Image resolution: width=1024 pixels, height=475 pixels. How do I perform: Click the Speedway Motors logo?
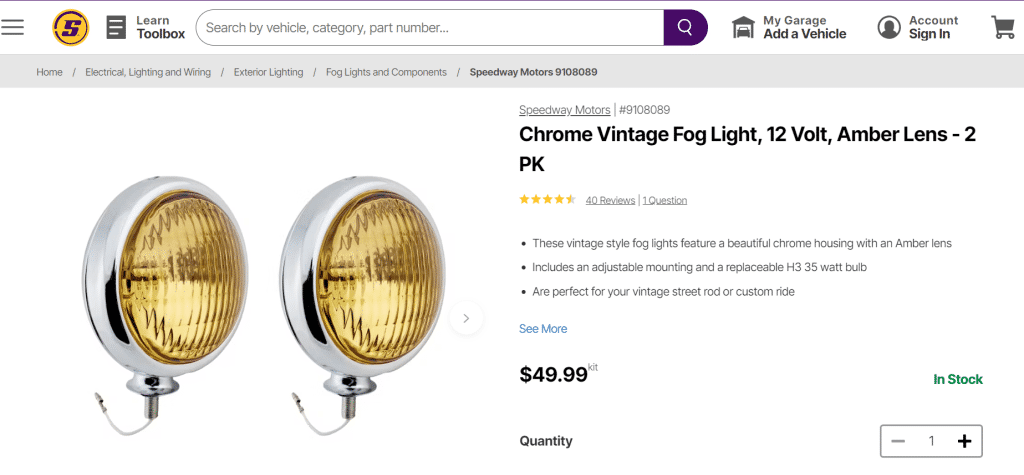tap(71, 27)
